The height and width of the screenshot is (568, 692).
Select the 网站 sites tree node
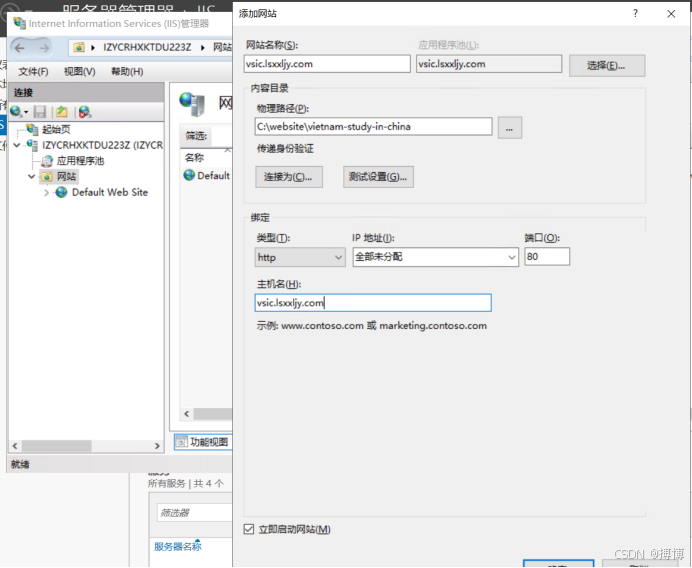66,177
